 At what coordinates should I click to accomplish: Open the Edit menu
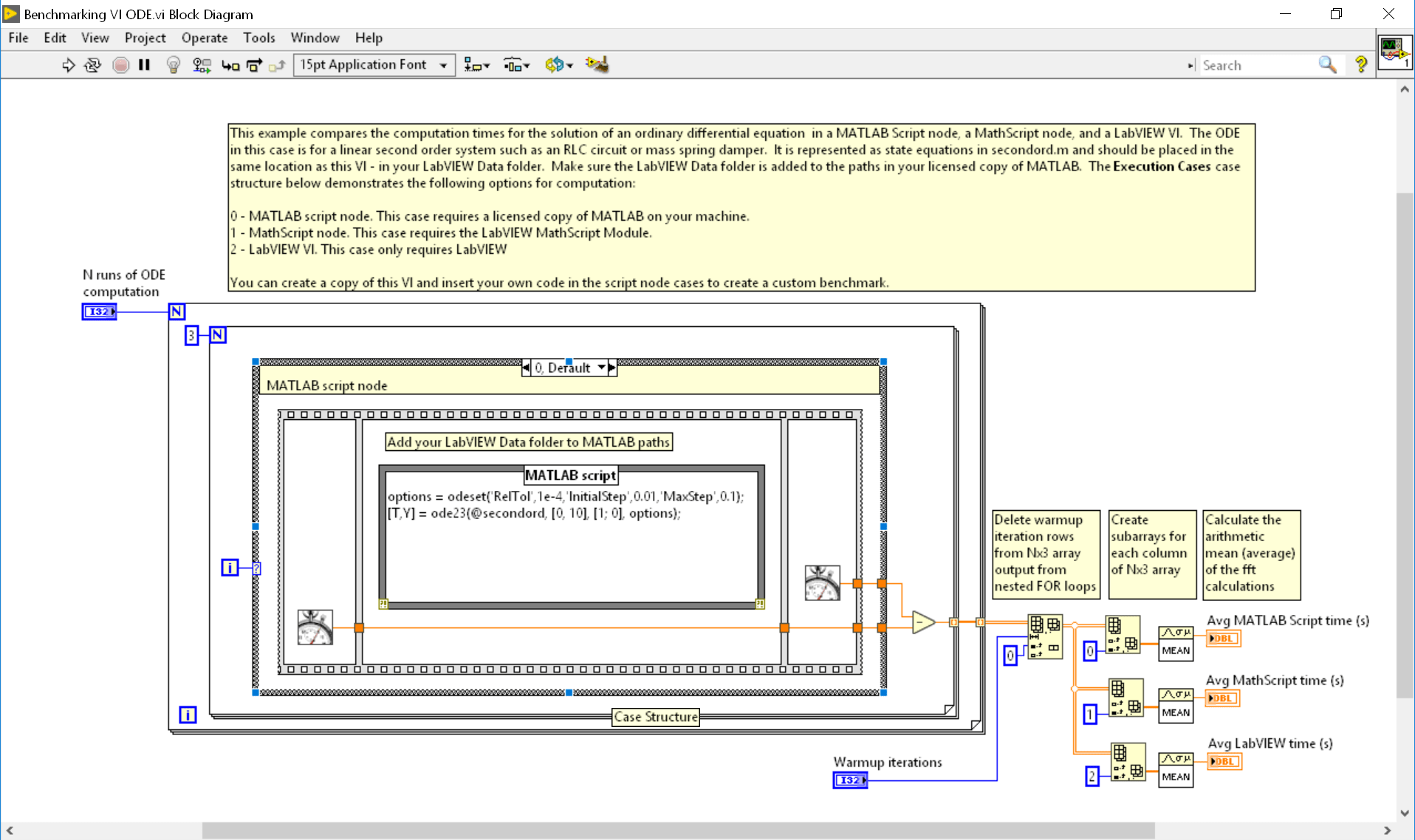coord(55,38)
